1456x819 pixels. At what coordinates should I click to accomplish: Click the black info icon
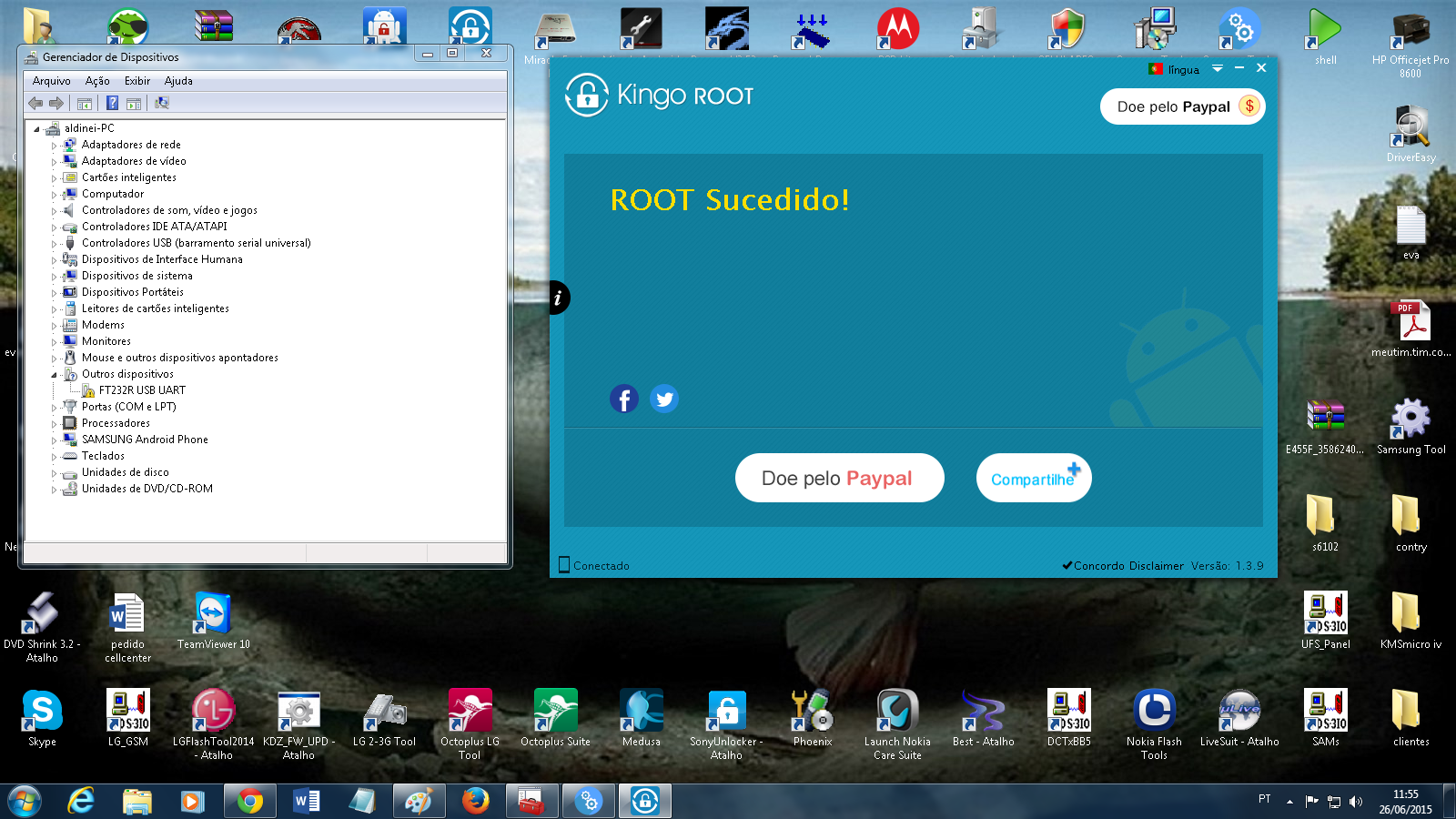[558, 298]
